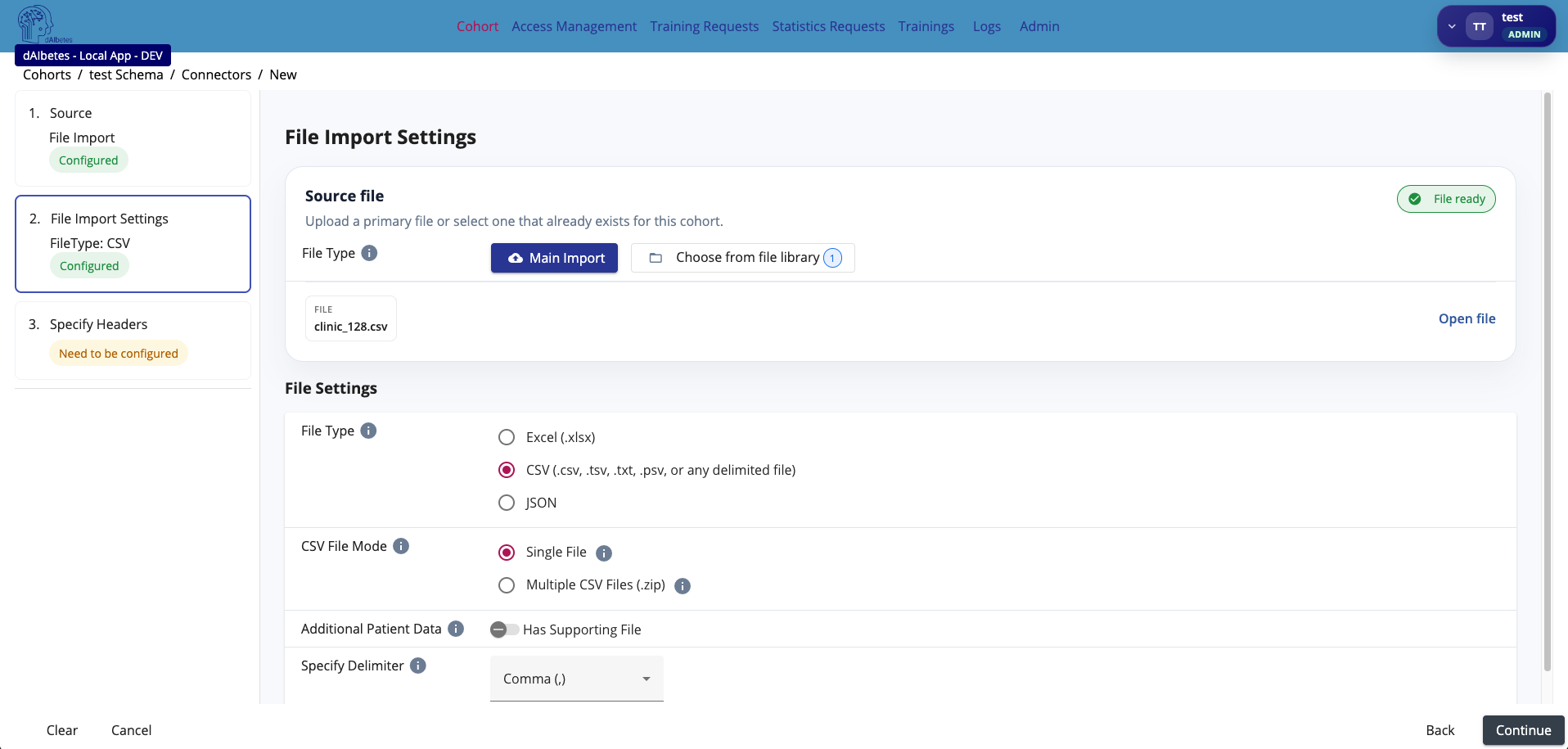
Task: Click the TT user avatar
Action: (x=1480, y=26)
